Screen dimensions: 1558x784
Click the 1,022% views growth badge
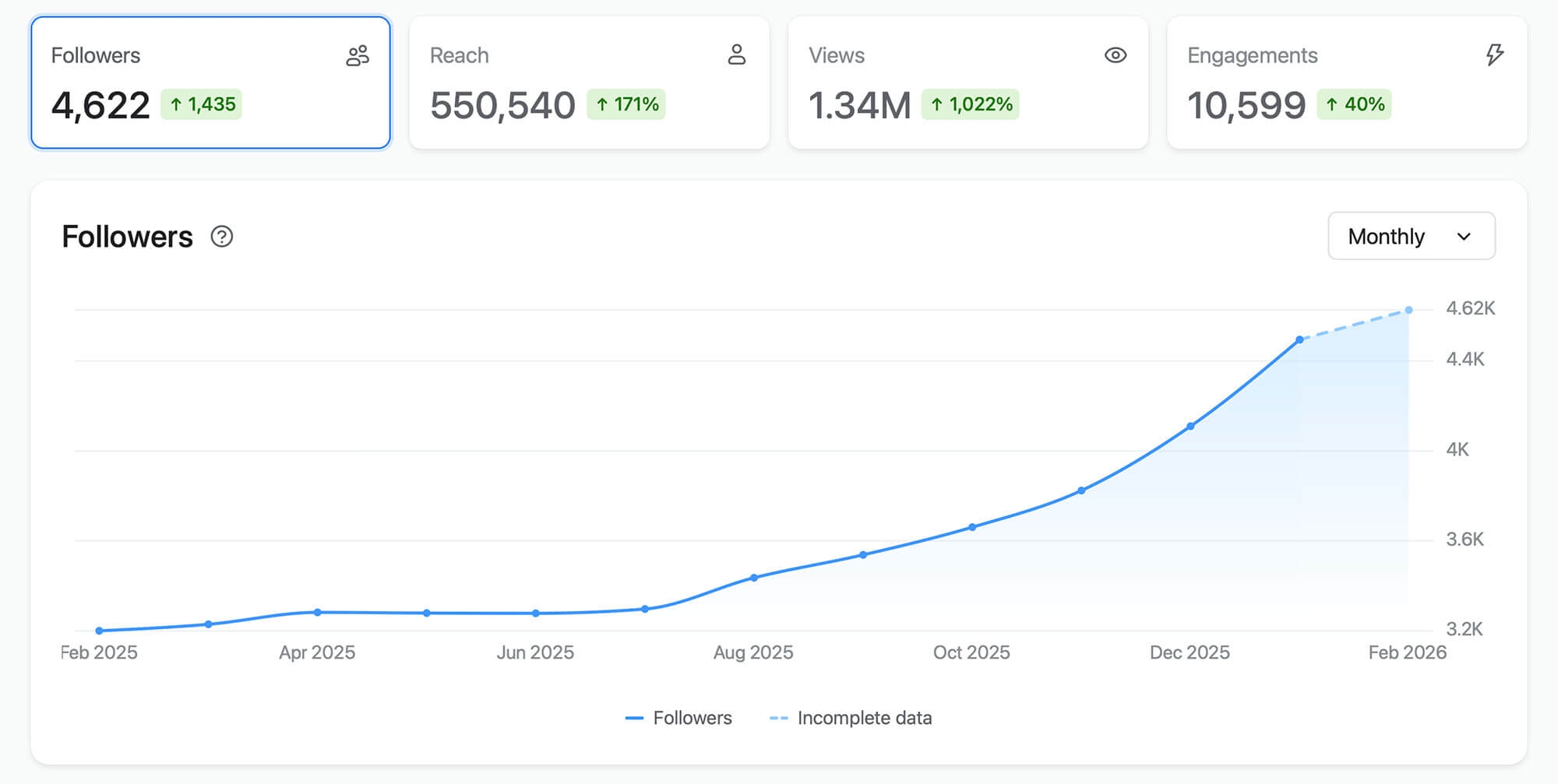(x=971, y=104)
